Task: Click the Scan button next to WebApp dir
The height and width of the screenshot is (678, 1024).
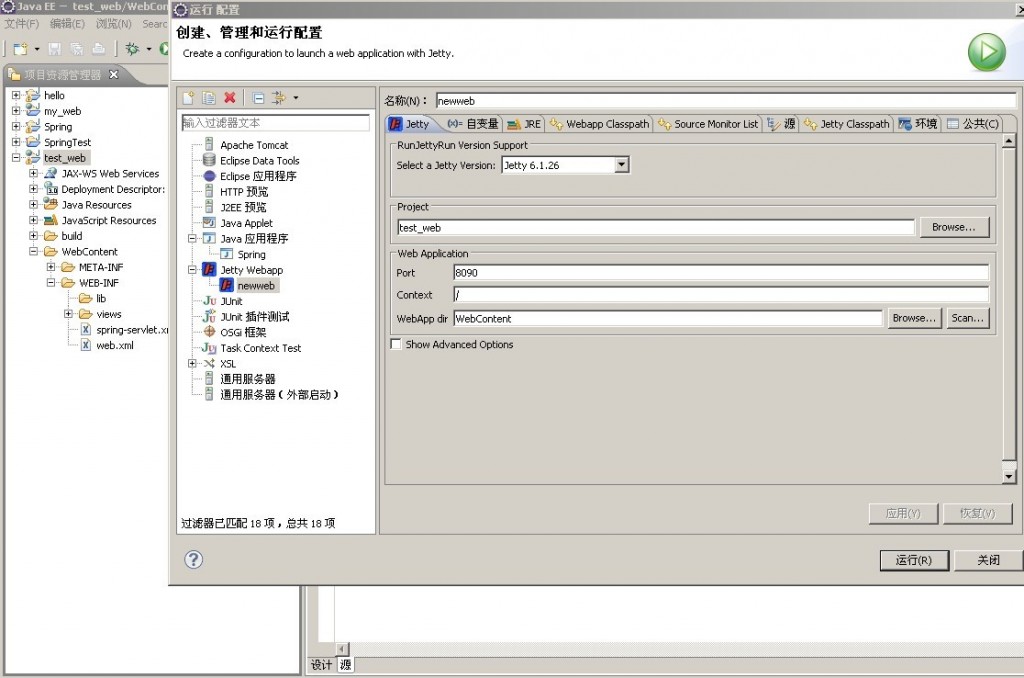Action: click(970, 318)
